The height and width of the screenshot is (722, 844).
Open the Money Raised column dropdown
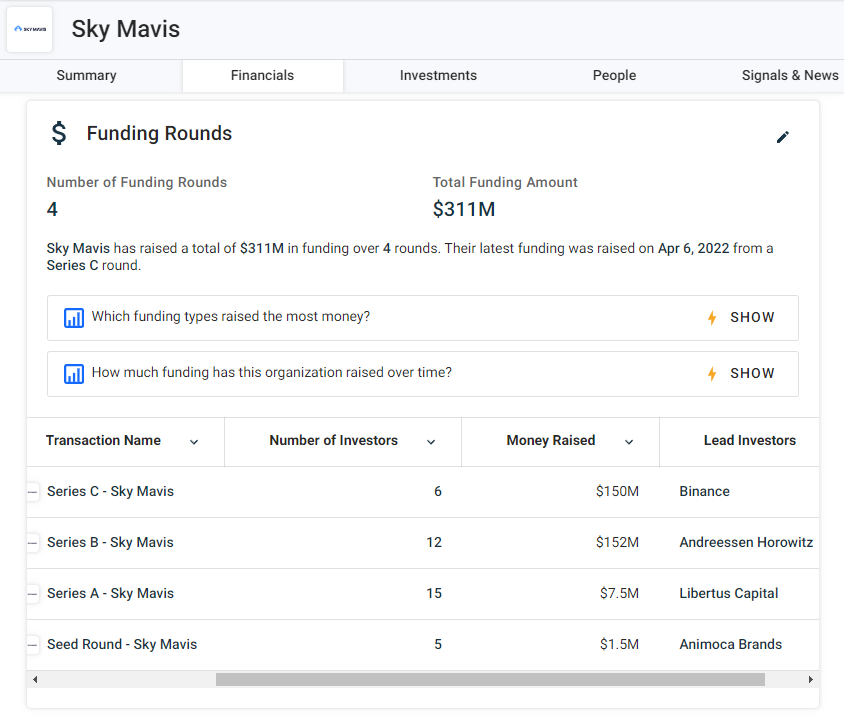(629, 442)
